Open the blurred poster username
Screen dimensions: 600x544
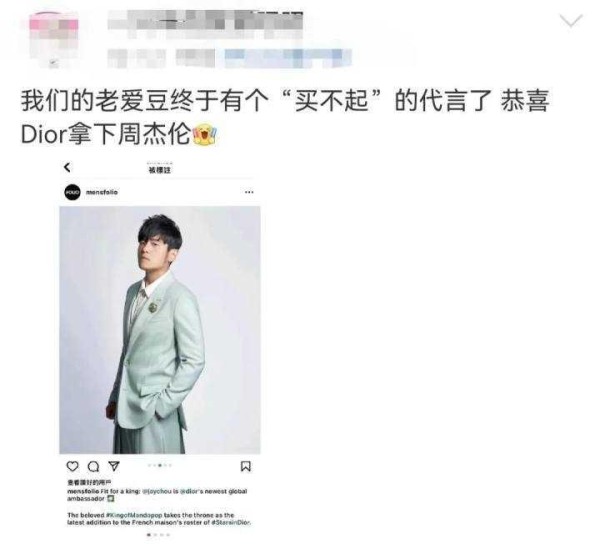coord(205,24)
